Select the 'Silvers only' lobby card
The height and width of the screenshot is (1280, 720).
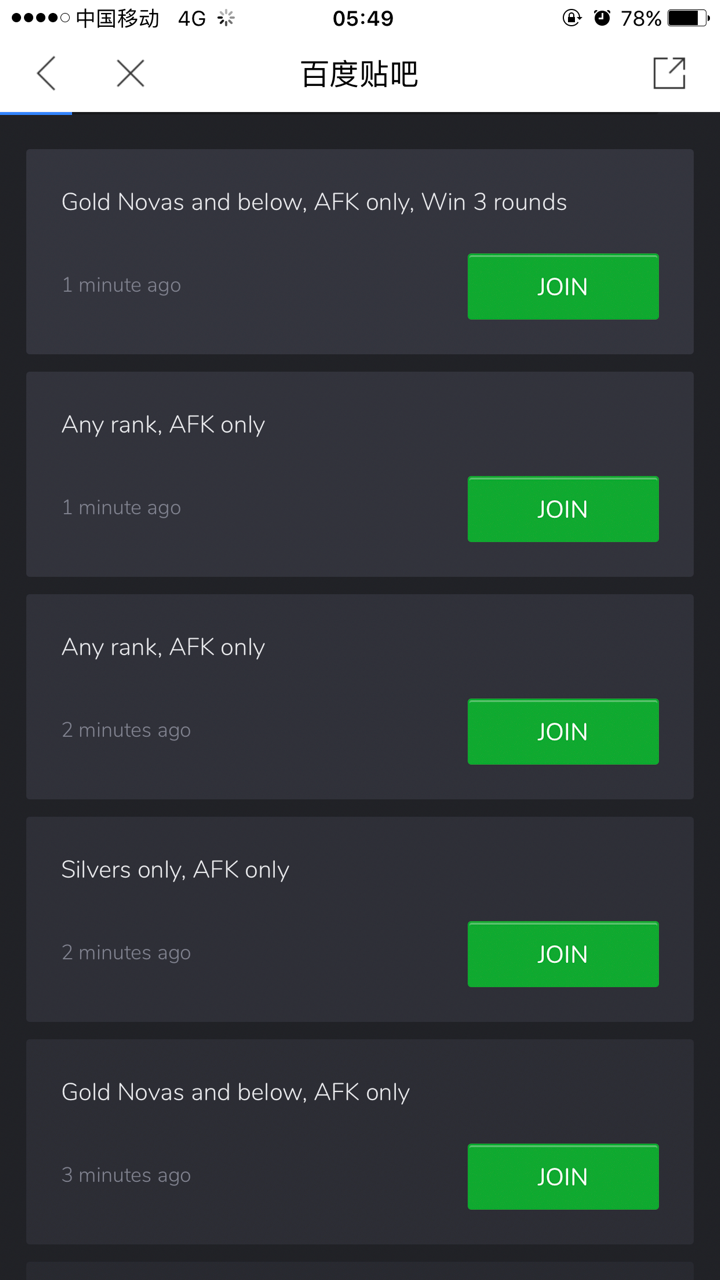click(x=250, y=900)
